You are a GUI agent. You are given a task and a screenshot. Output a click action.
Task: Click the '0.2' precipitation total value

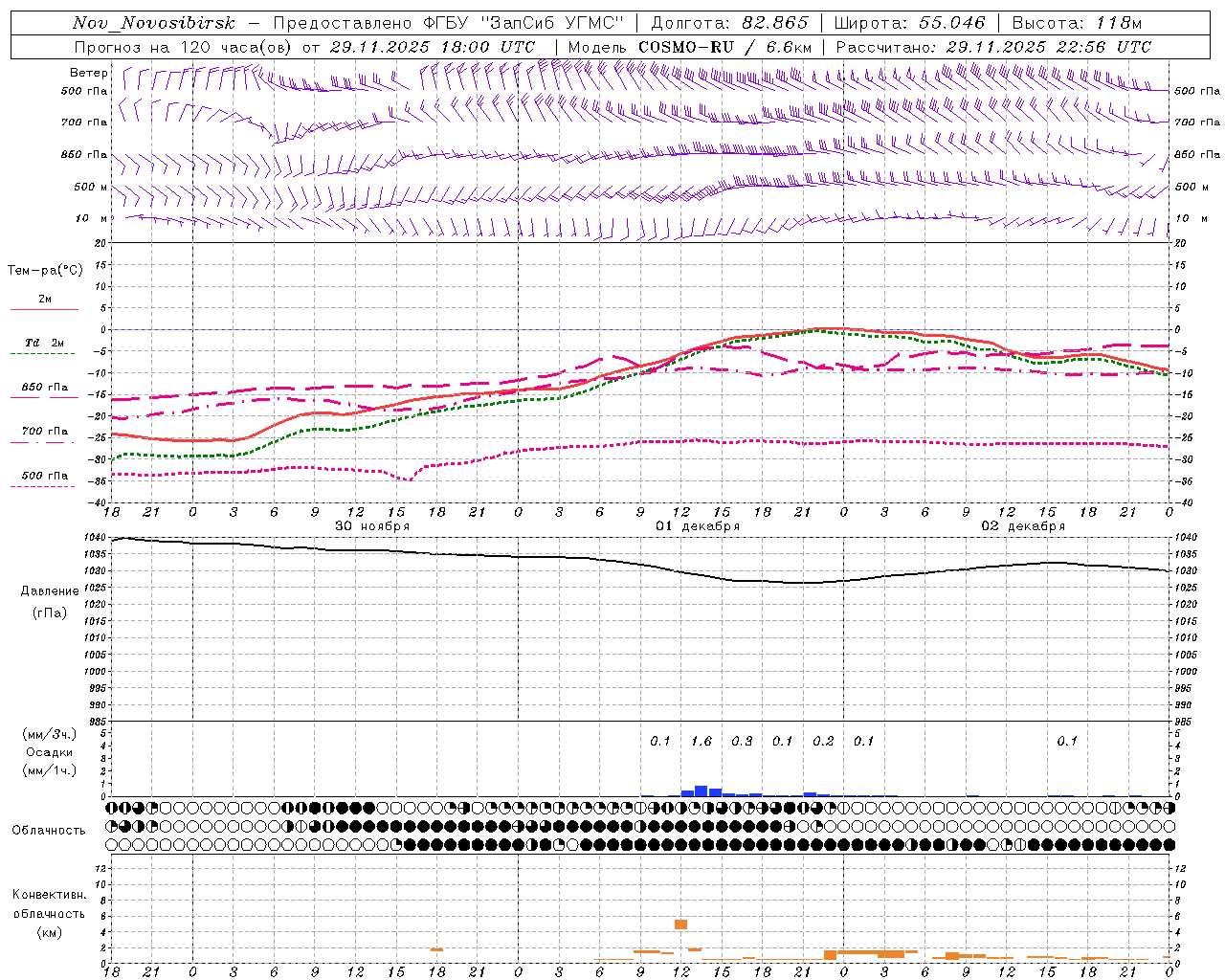[823, 741]
